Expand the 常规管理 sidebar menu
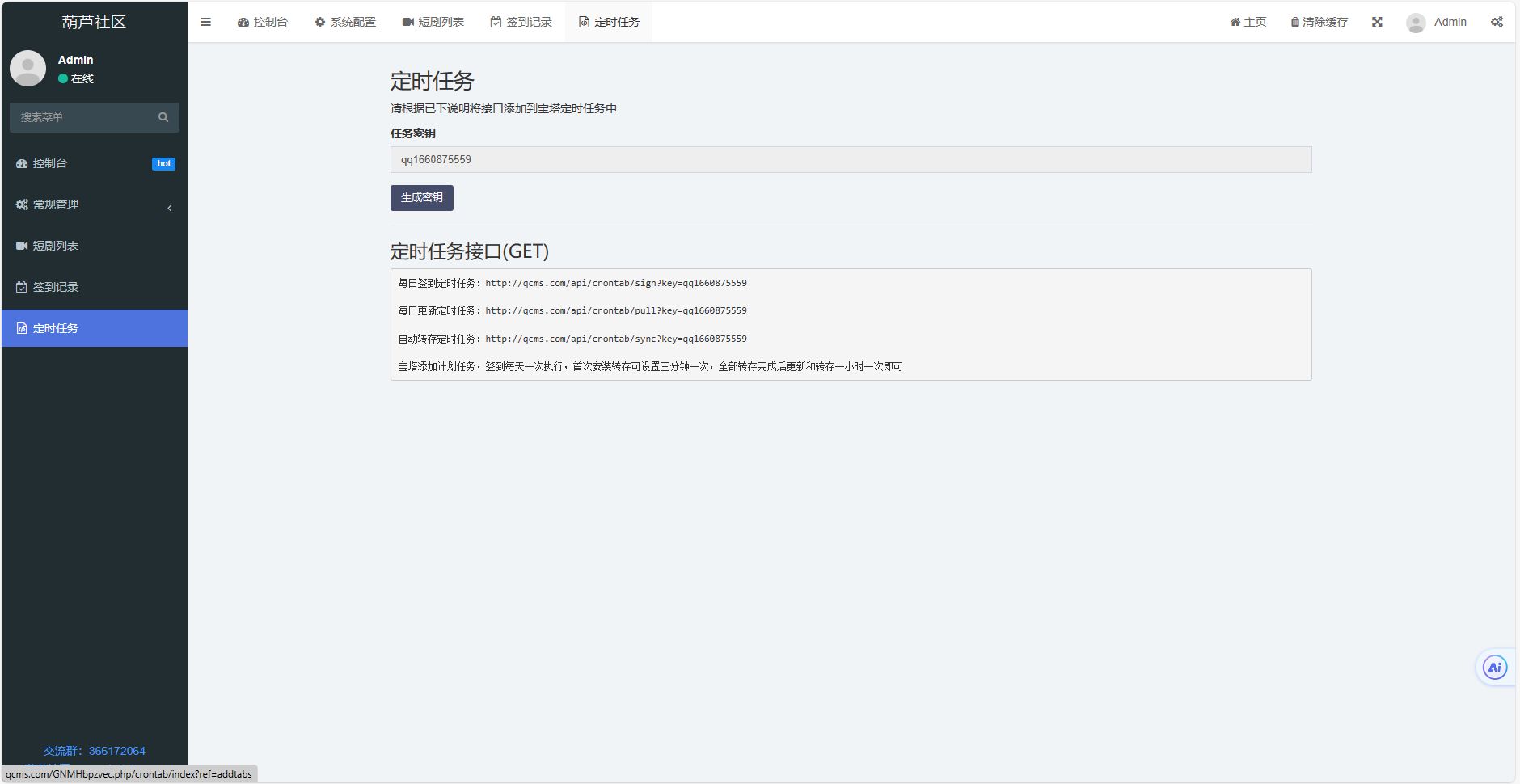This screenshot has height=784, width=1520. pyautogui.click(x=94, y=205)
